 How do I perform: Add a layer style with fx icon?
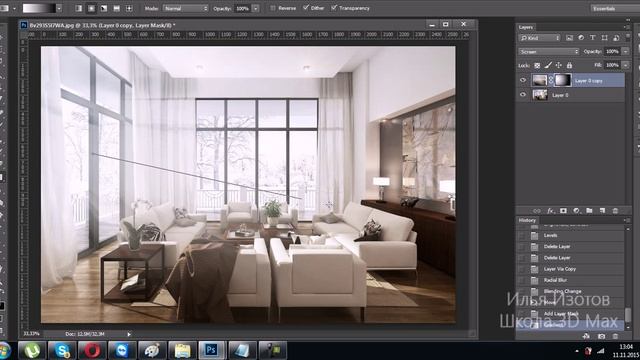coord(551,211)
